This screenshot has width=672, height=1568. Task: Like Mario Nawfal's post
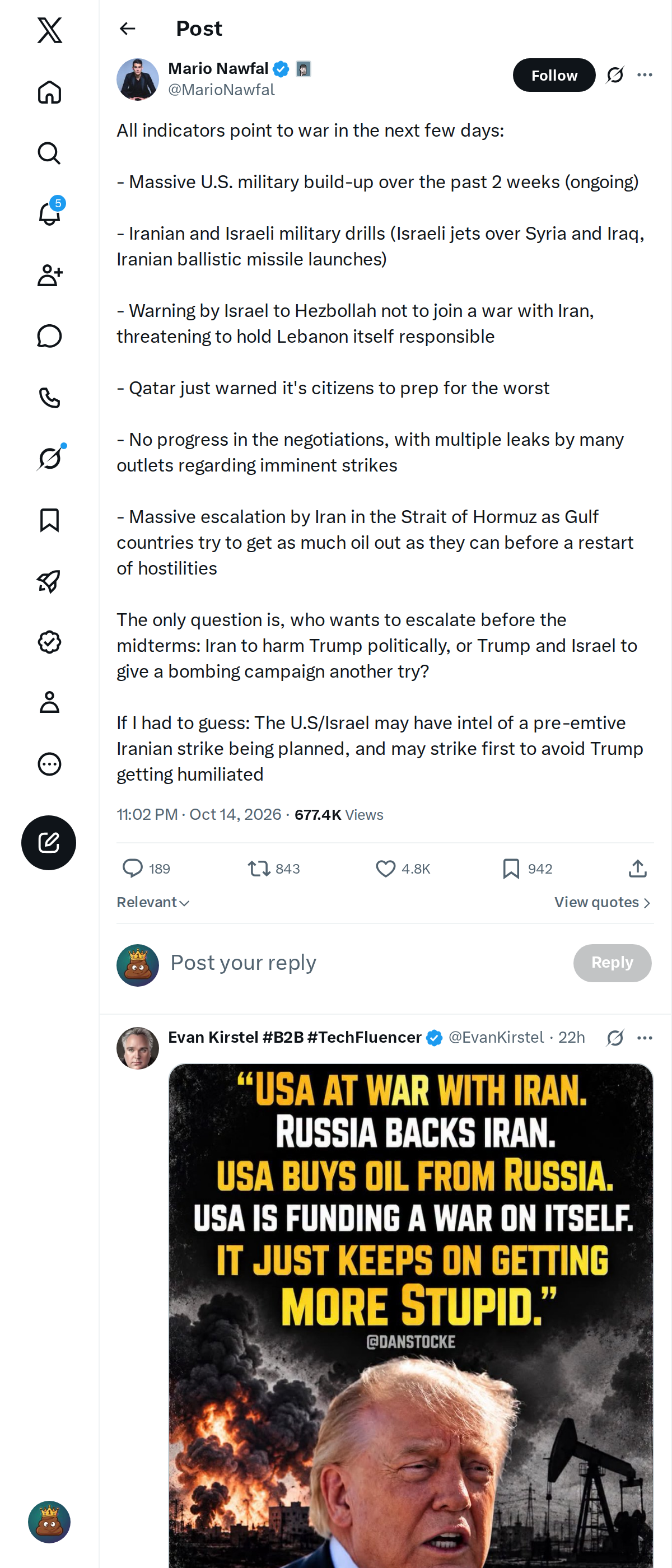402,869
